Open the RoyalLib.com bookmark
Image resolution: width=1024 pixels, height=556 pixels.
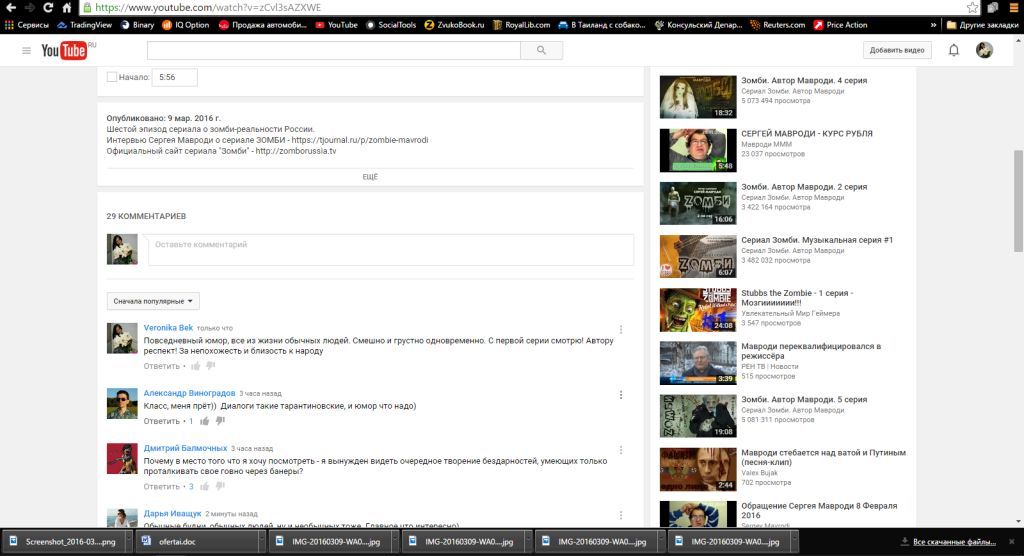[521, 25]
